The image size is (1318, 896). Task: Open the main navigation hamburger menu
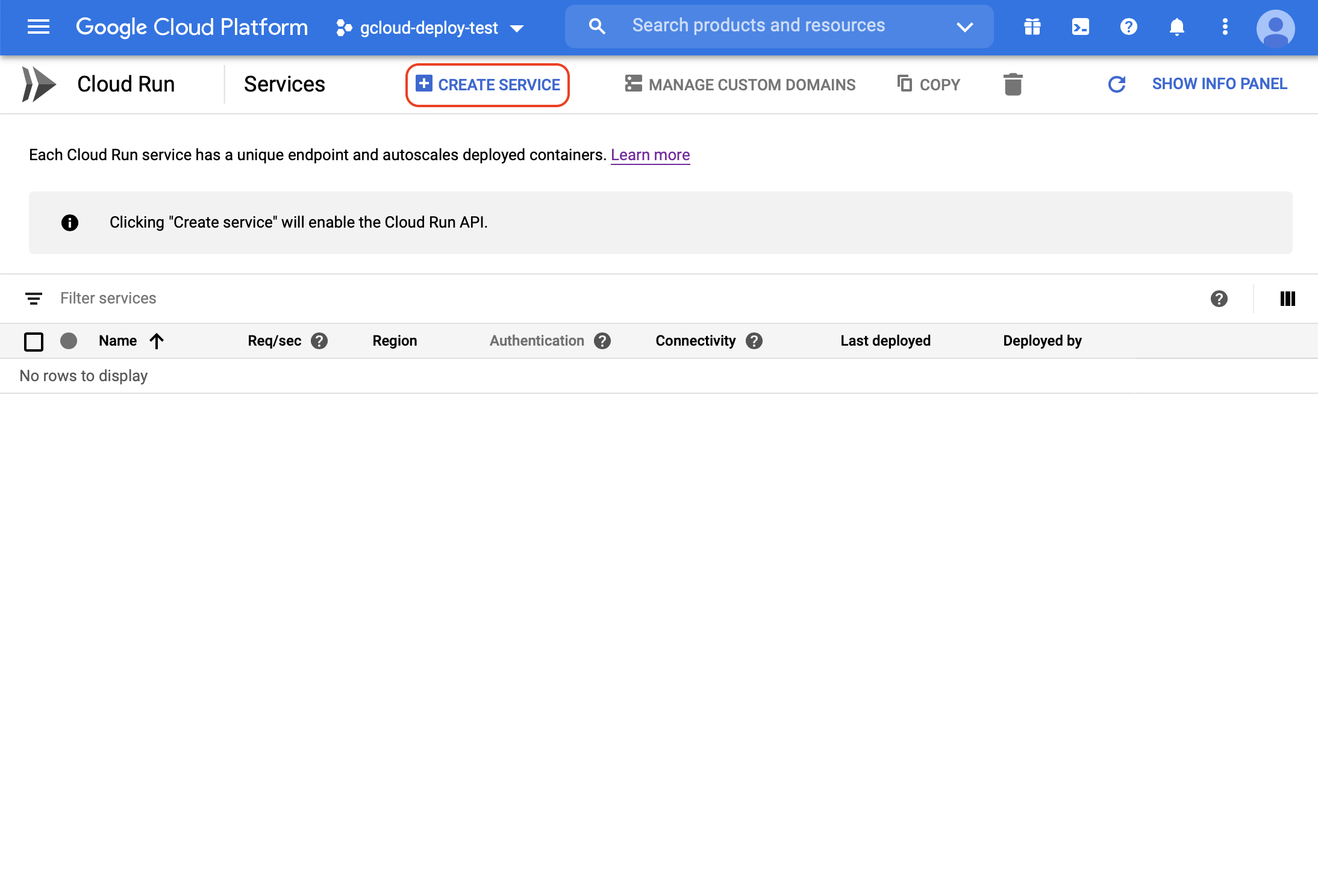(39, 26)
